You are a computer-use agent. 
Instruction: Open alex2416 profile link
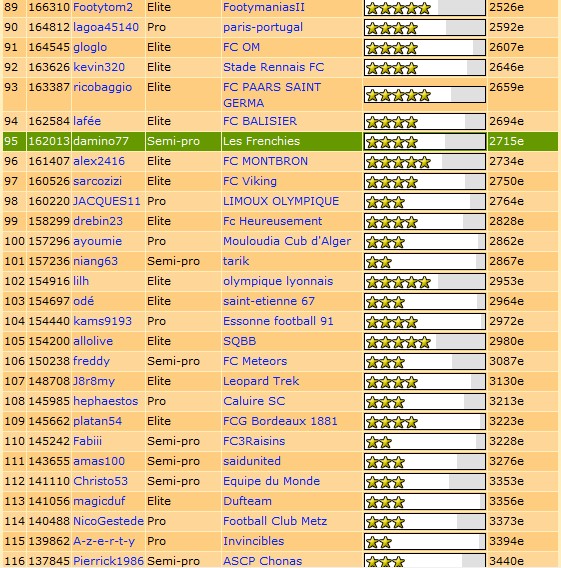pyautogui.click(x=99, y=161)
